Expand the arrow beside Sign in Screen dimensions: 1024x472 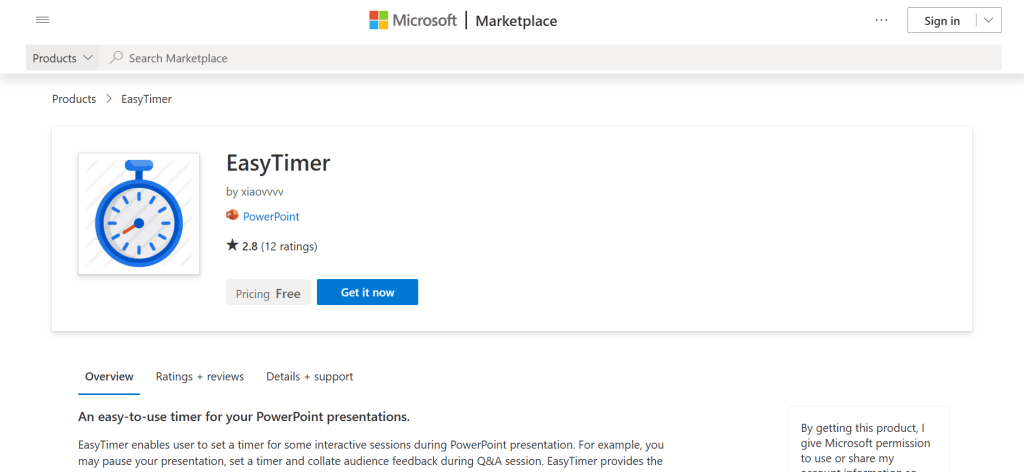click(x=987, y=20)
